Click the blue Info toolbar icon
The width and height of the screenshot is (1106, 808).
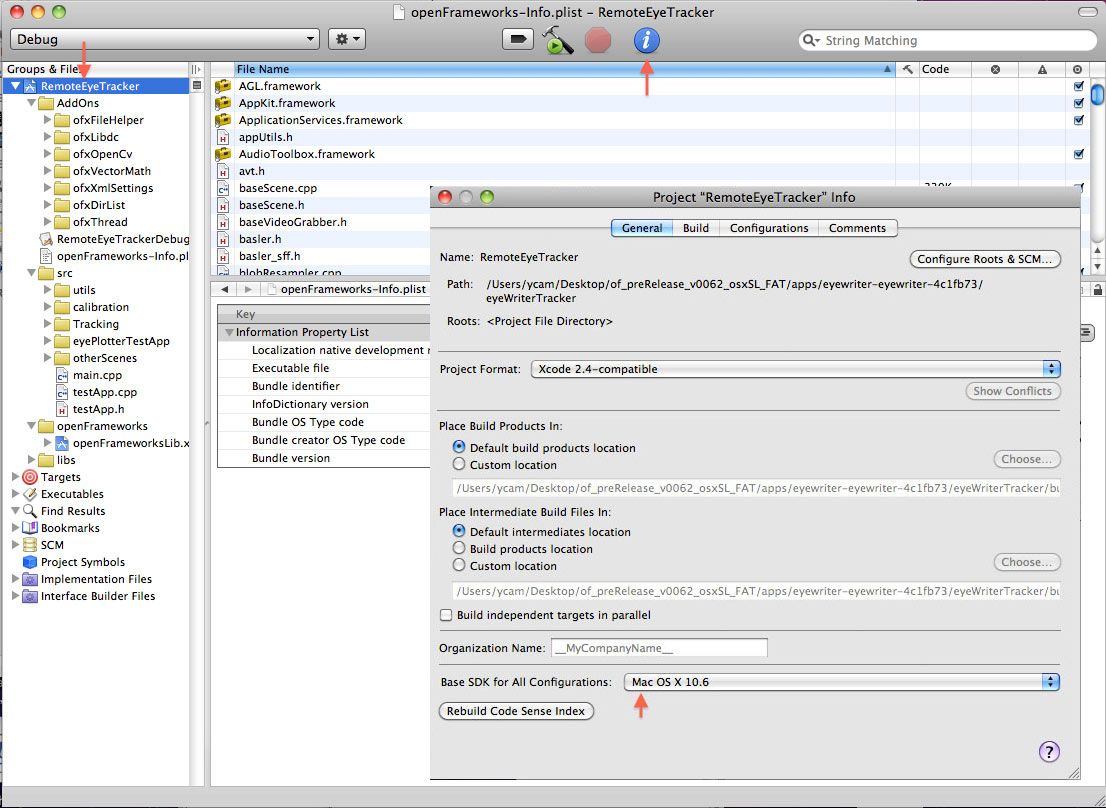click(646, 40)
